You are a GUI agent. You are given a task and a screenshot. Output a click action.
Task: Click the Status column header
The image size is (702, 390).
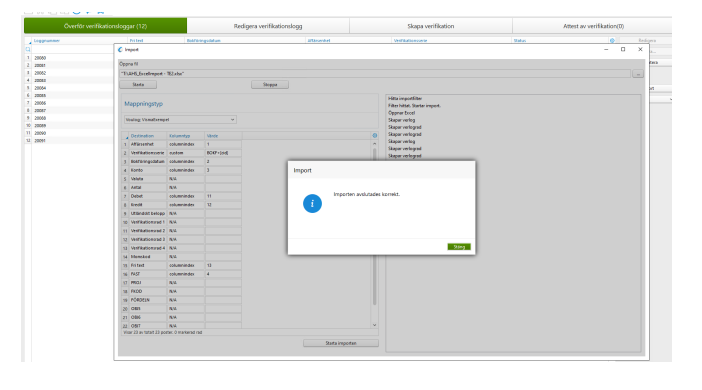tap(520, 40)
